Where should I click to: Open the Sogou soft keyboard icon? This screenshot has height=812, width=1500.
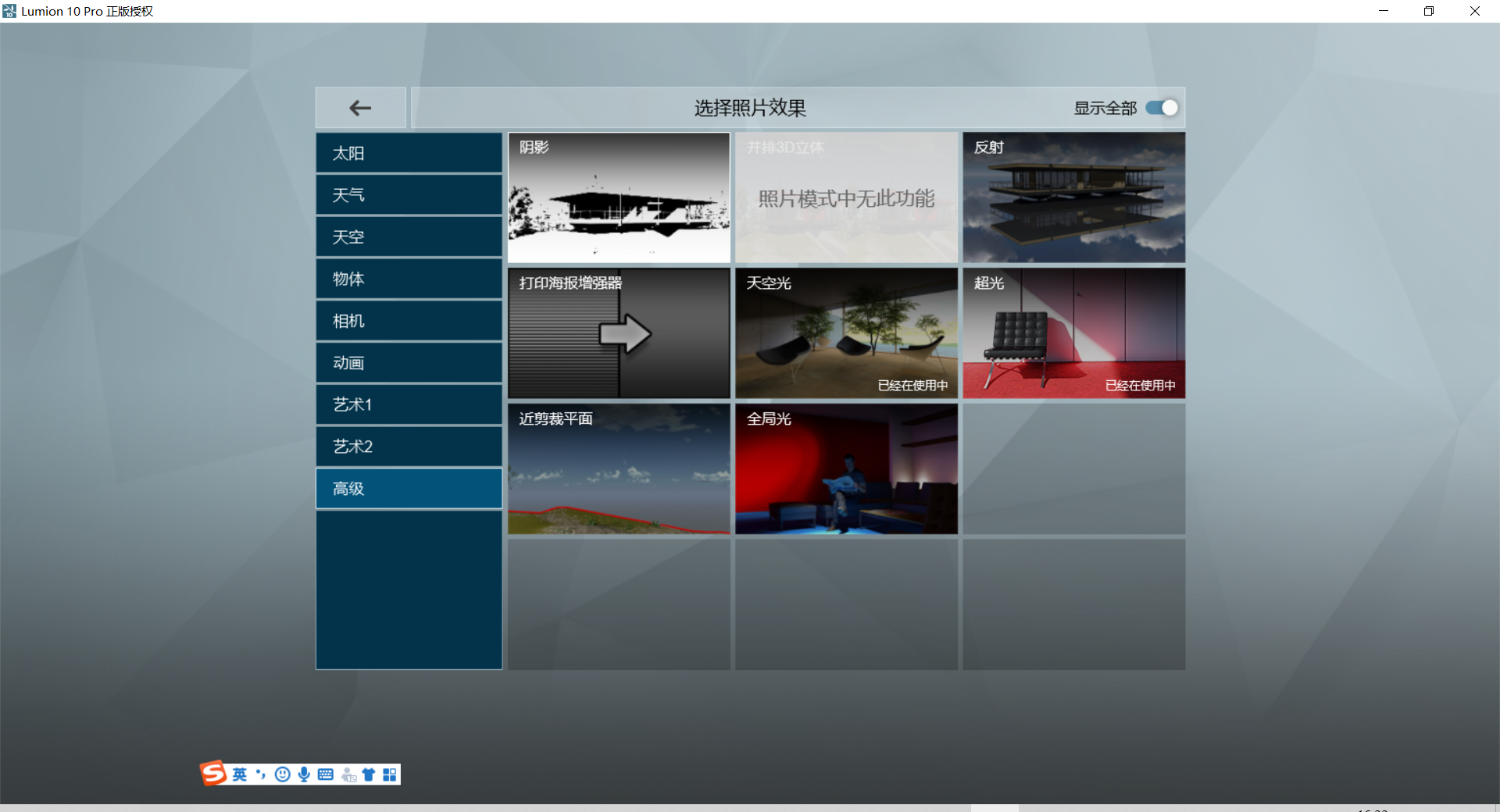click(326, 775)
